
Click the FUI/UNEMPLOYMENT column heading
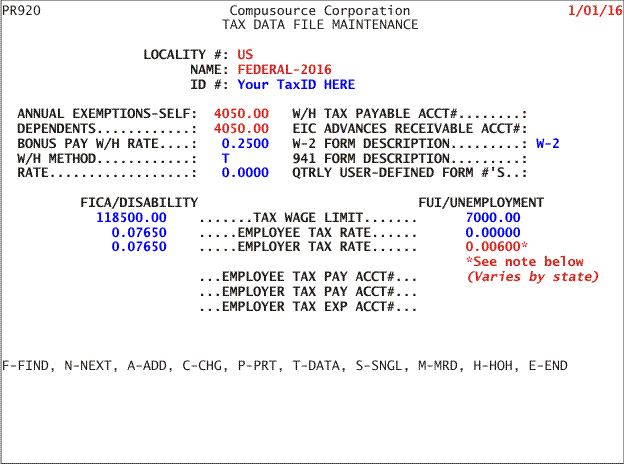[x=481, y=203]
